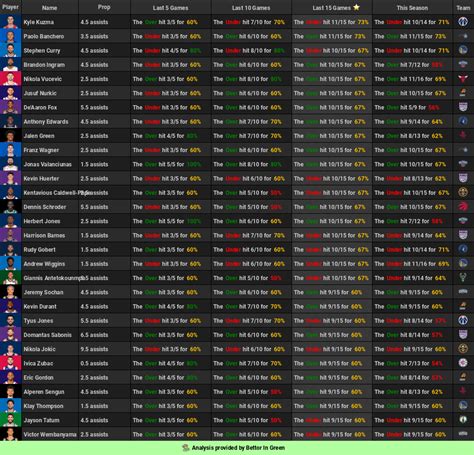
Task: Click the name 'Jayson Tatum'
Action: [41, 420]
